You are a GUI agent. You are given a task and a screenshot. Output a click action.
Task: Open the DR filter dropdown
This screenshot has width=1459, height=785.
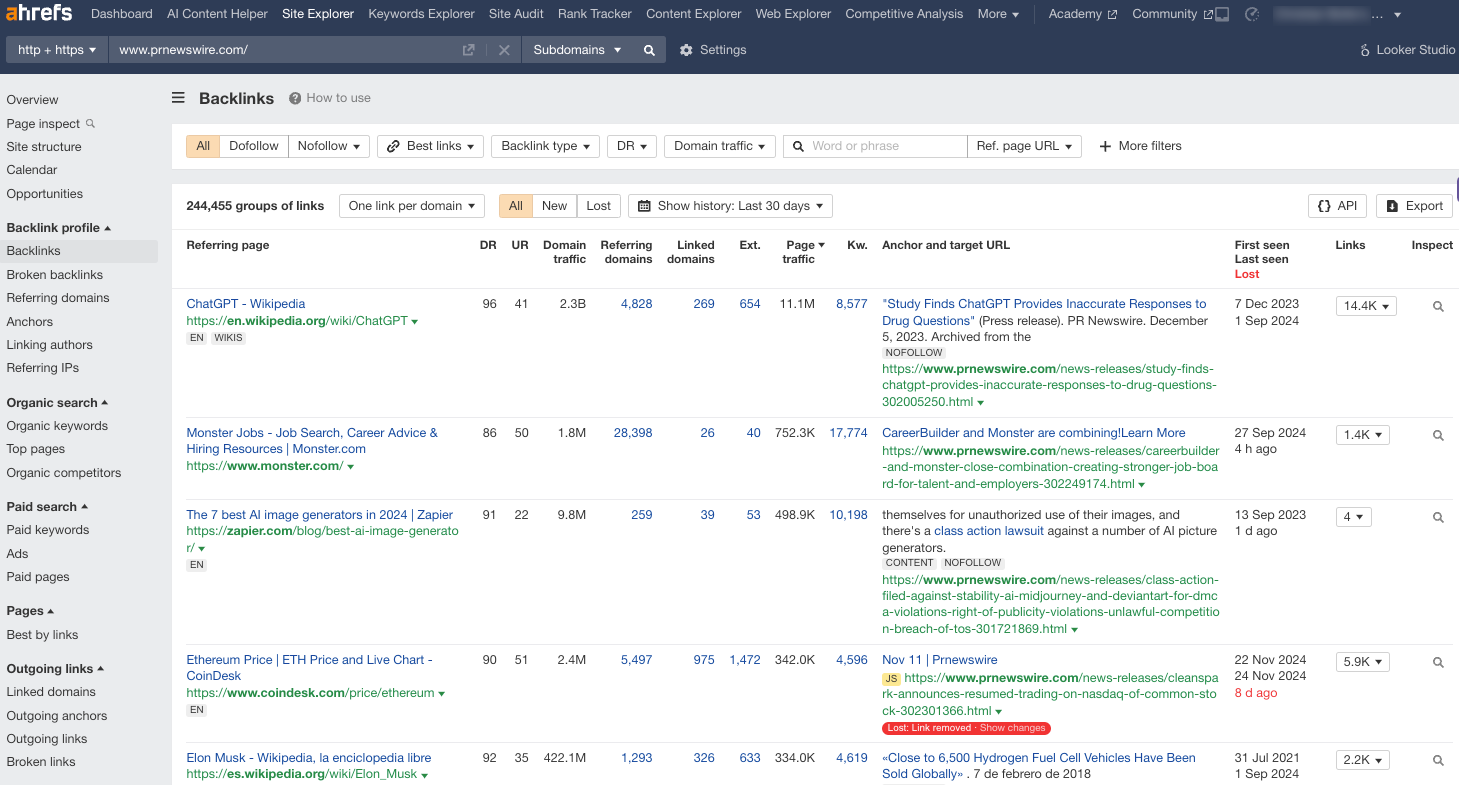tap(632, 146)
